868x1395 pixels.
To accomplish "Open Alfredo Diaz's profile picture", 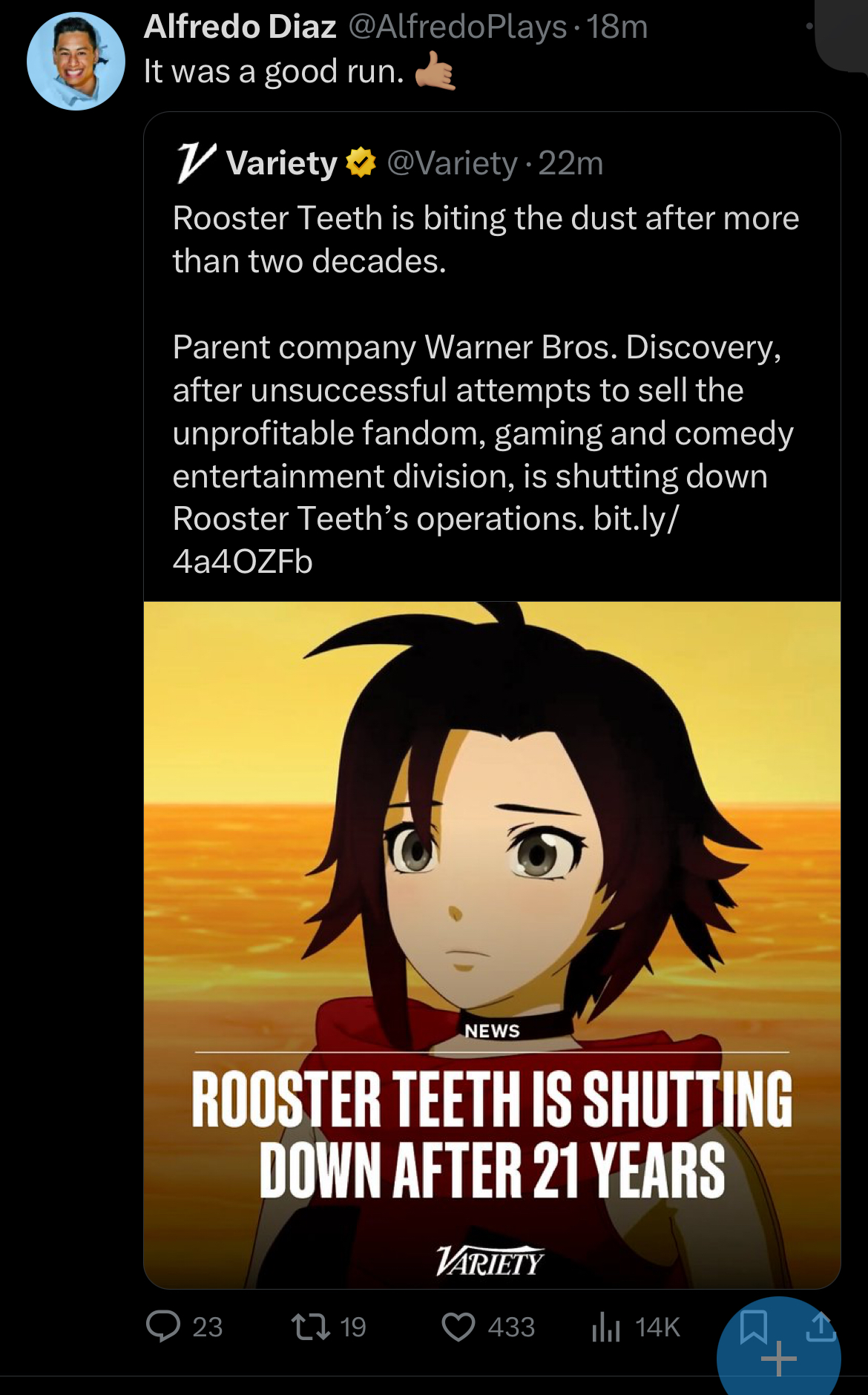I will pyautogui.click(x=76, y=62).
